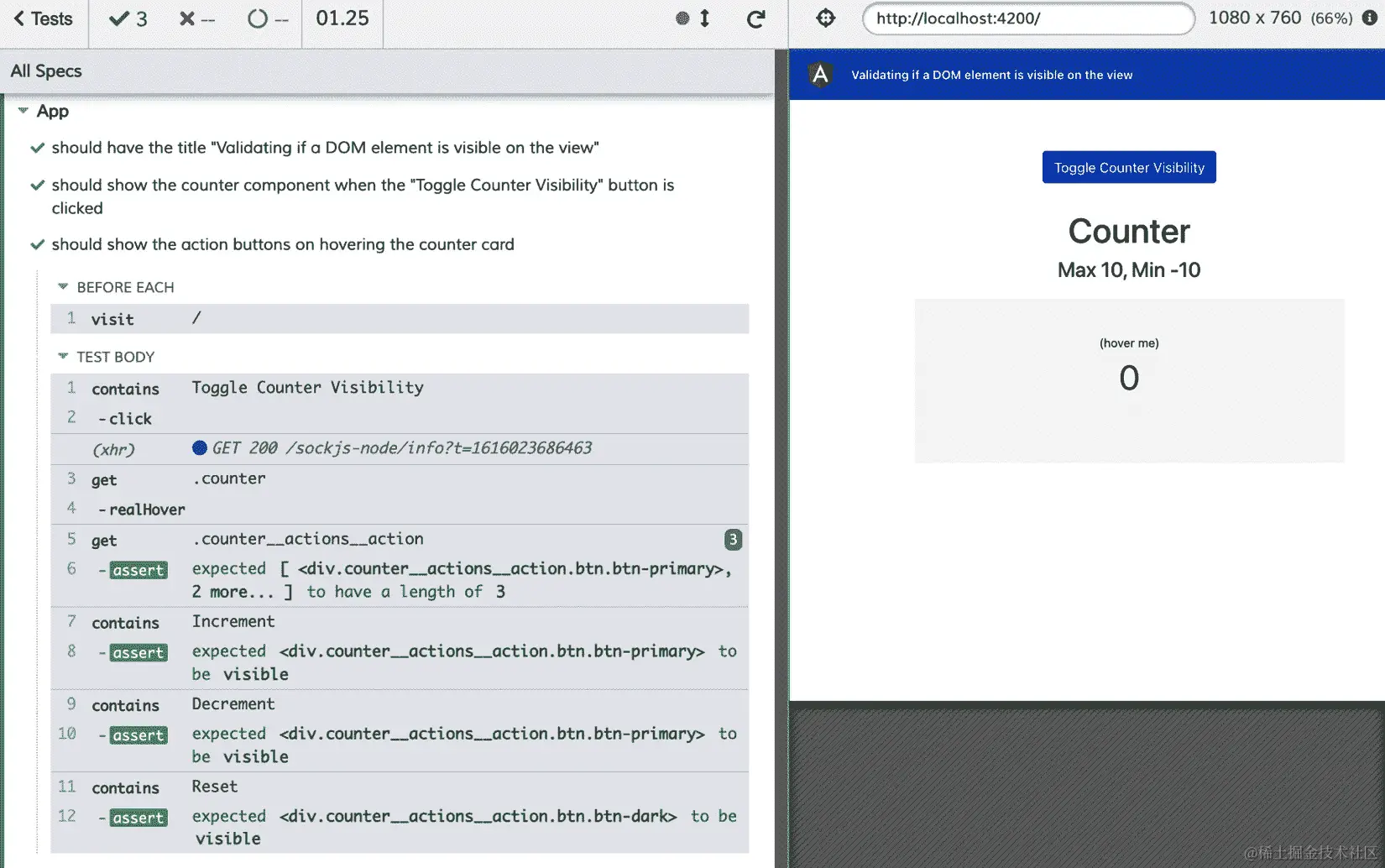Image resolution: width=1385 pixels, height=868 pixels.
Task: Select the contains Decrement command
Action: (x=400, y=704)
